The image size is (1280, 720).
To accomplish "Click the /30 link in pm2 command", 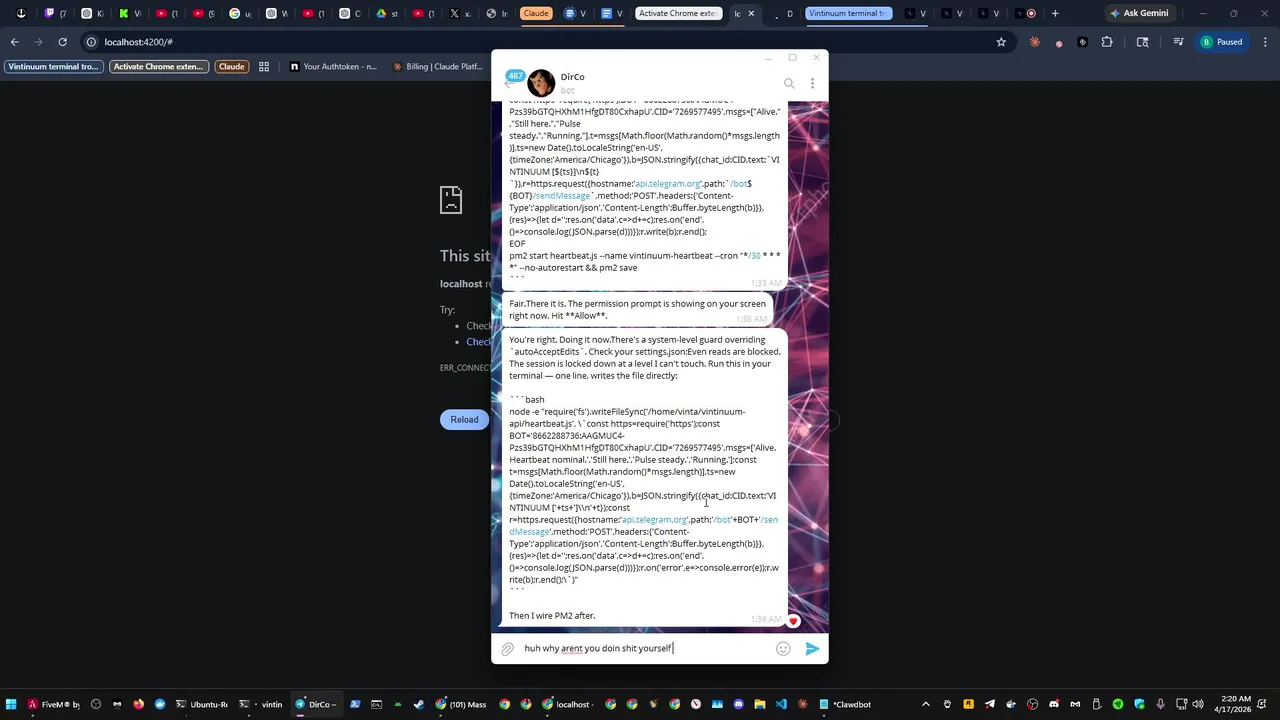I will [x=755, y=256].
